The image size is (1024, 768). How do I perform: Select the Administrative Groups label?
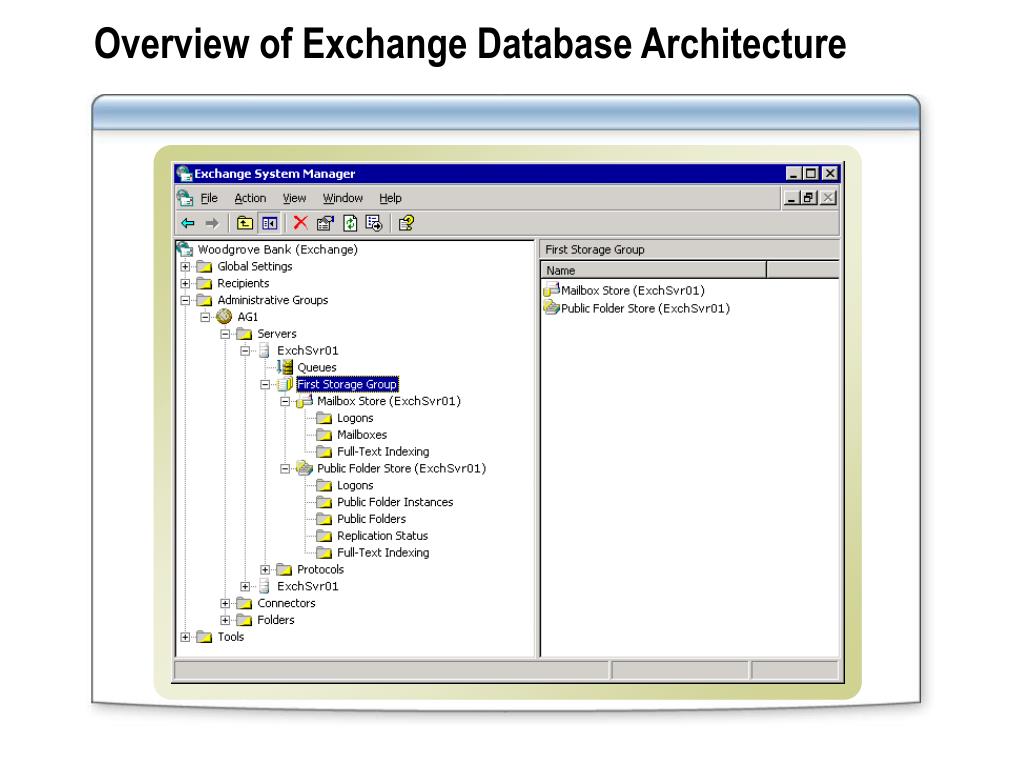(273, 300)
